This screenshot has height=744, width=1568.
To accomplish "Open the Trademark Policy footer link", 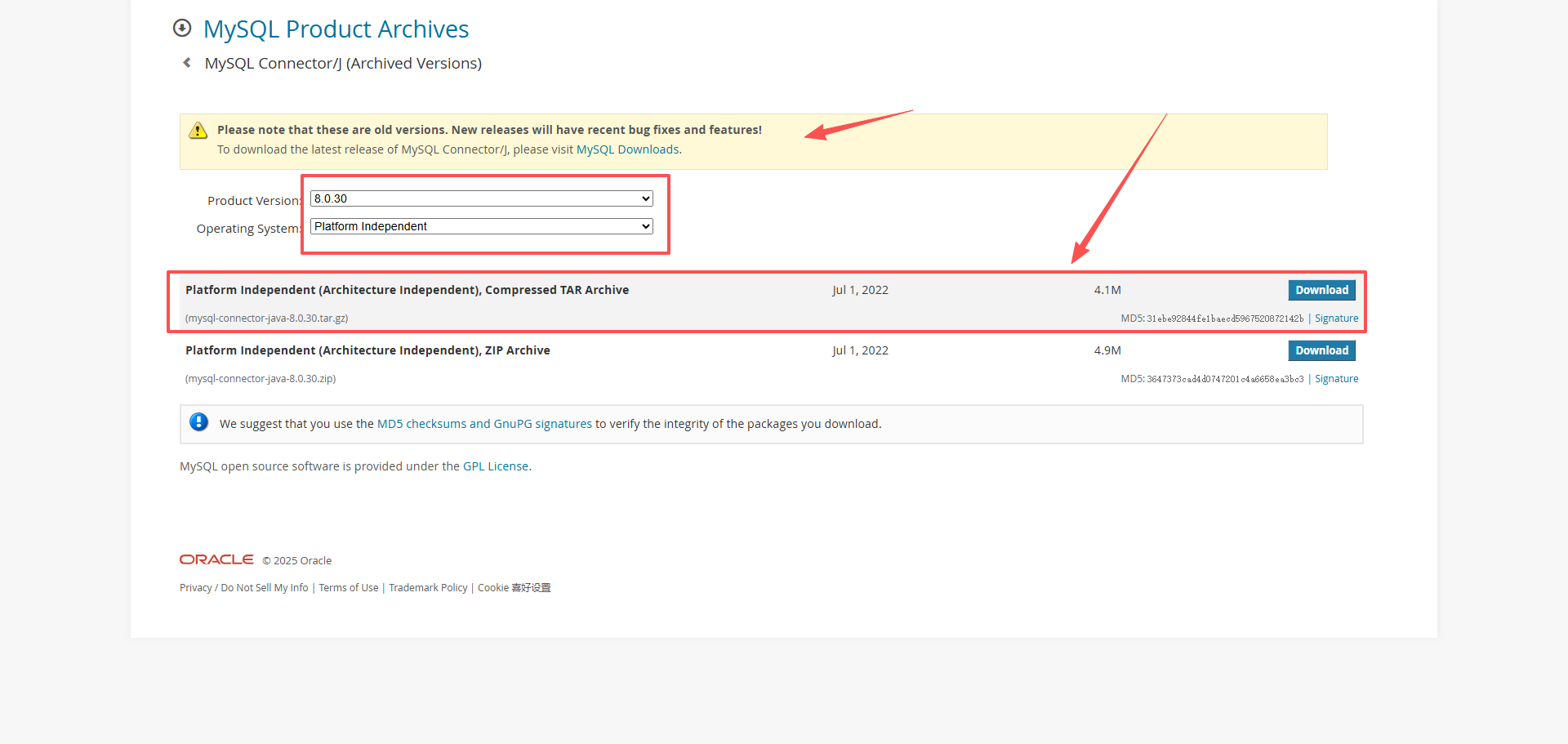I will [428, 588].
